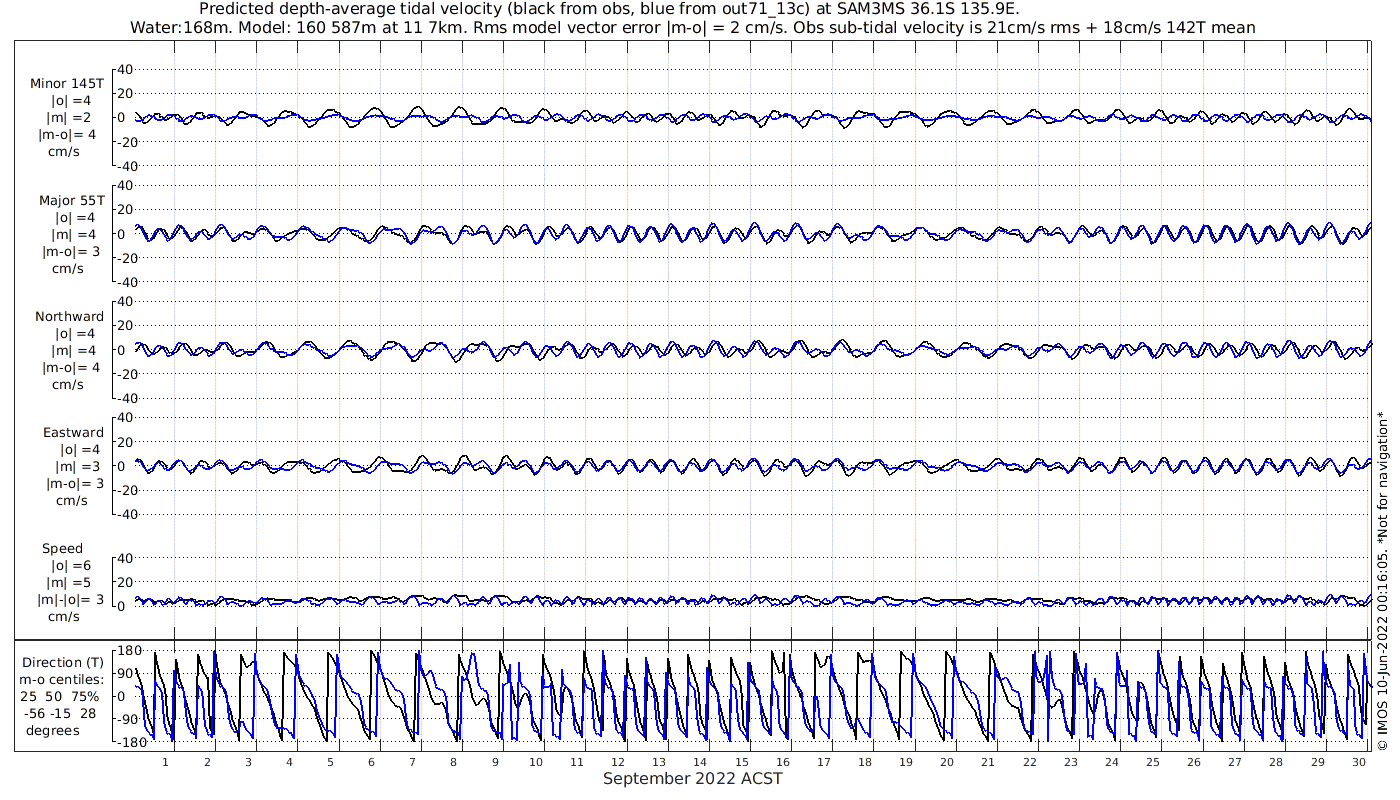Click the 'm-o centiles:' label
Viewport: 1400px width, 800px height.
click(x=62, y=679)
